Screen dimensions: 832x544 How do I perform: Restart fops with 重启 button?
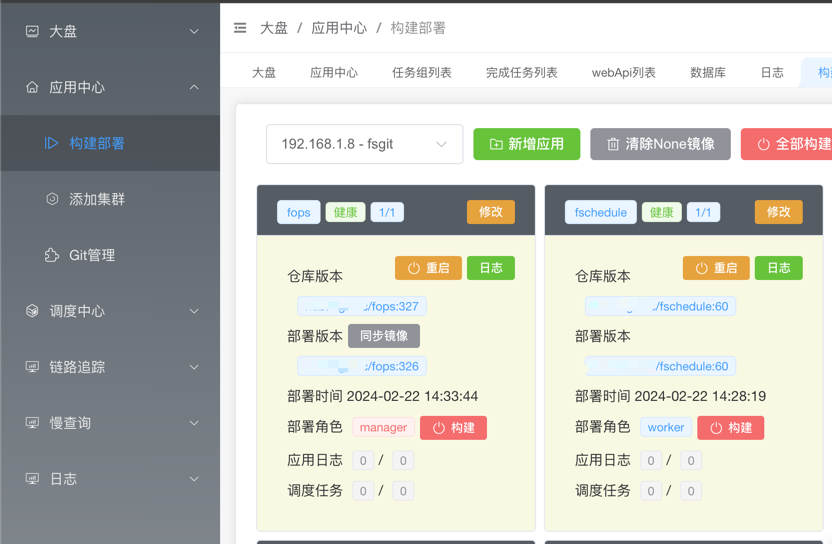pos(428,268)
